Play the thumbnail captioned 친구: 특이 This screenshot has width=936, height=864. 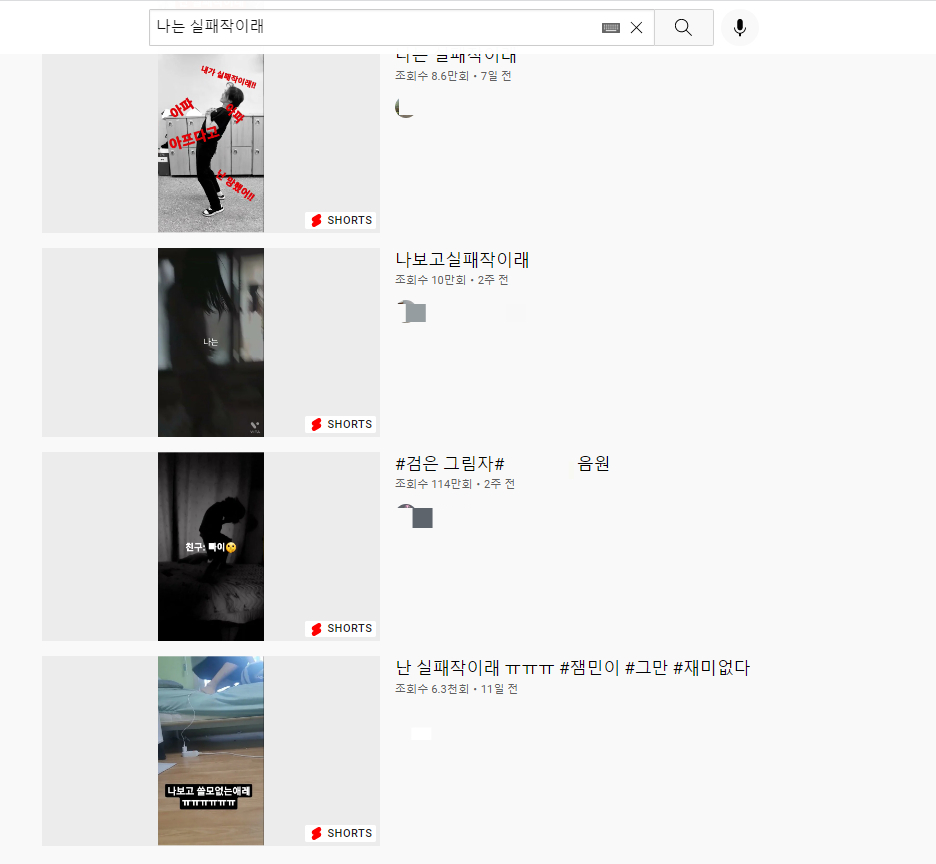point(211,546)
